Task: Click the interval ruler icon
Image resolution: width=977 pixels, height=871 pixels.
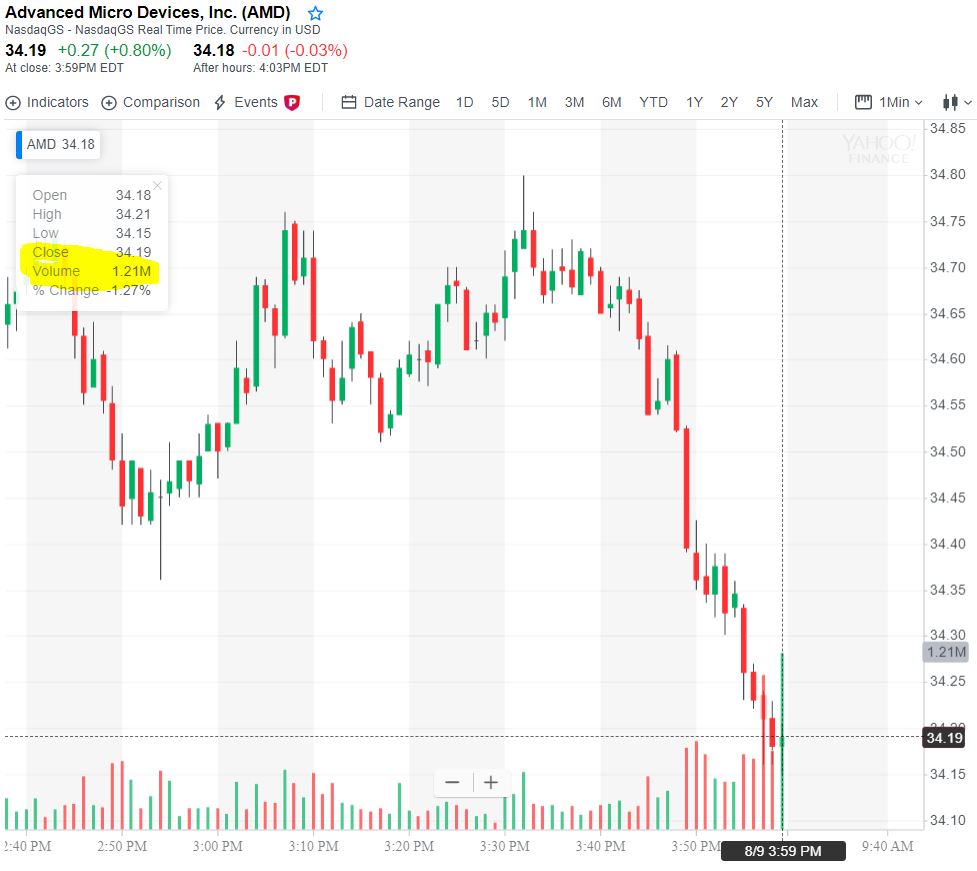Action: 863,102
